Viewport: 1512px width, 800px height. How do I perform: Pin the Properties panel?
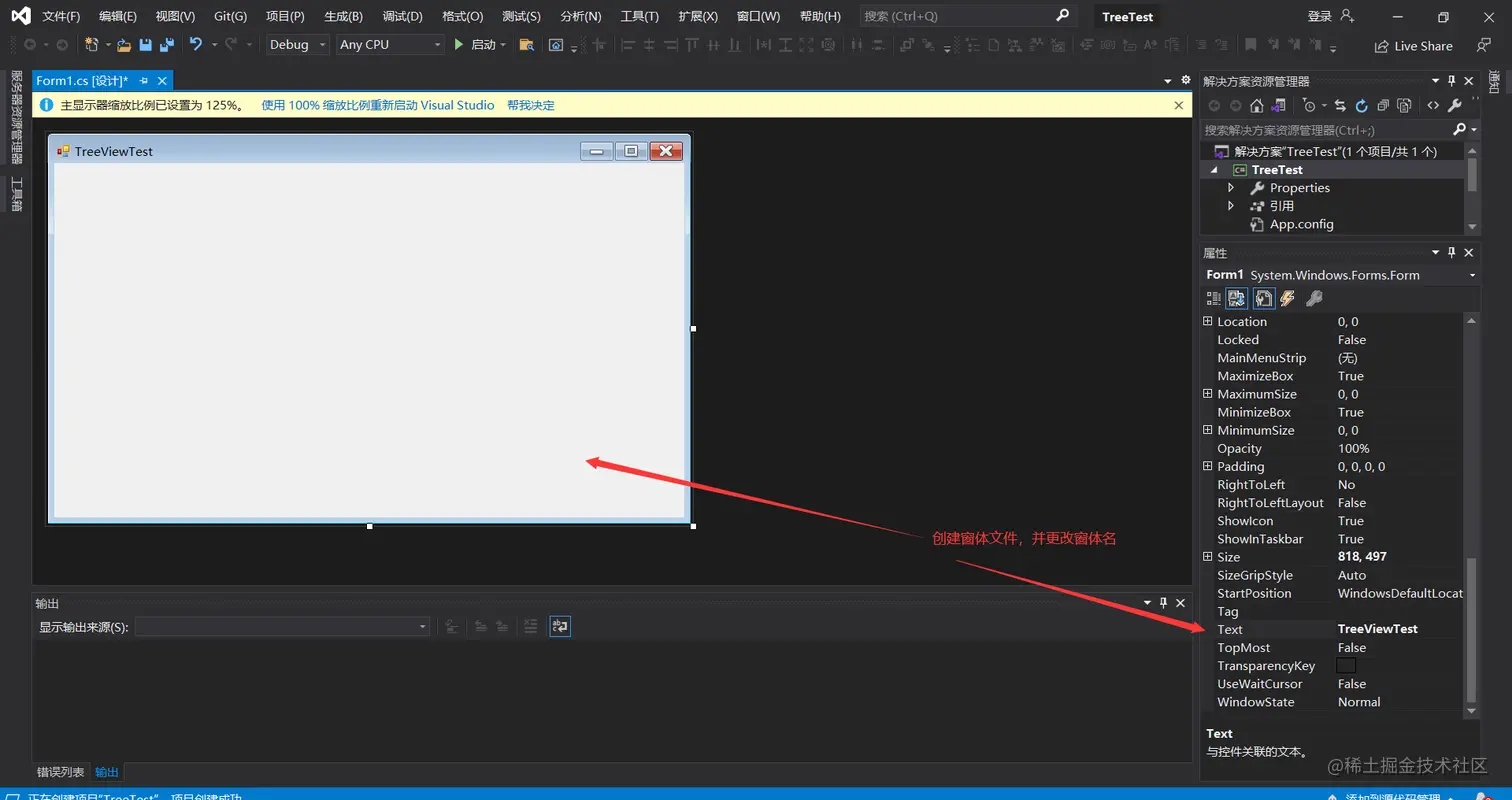point(1452,253)
